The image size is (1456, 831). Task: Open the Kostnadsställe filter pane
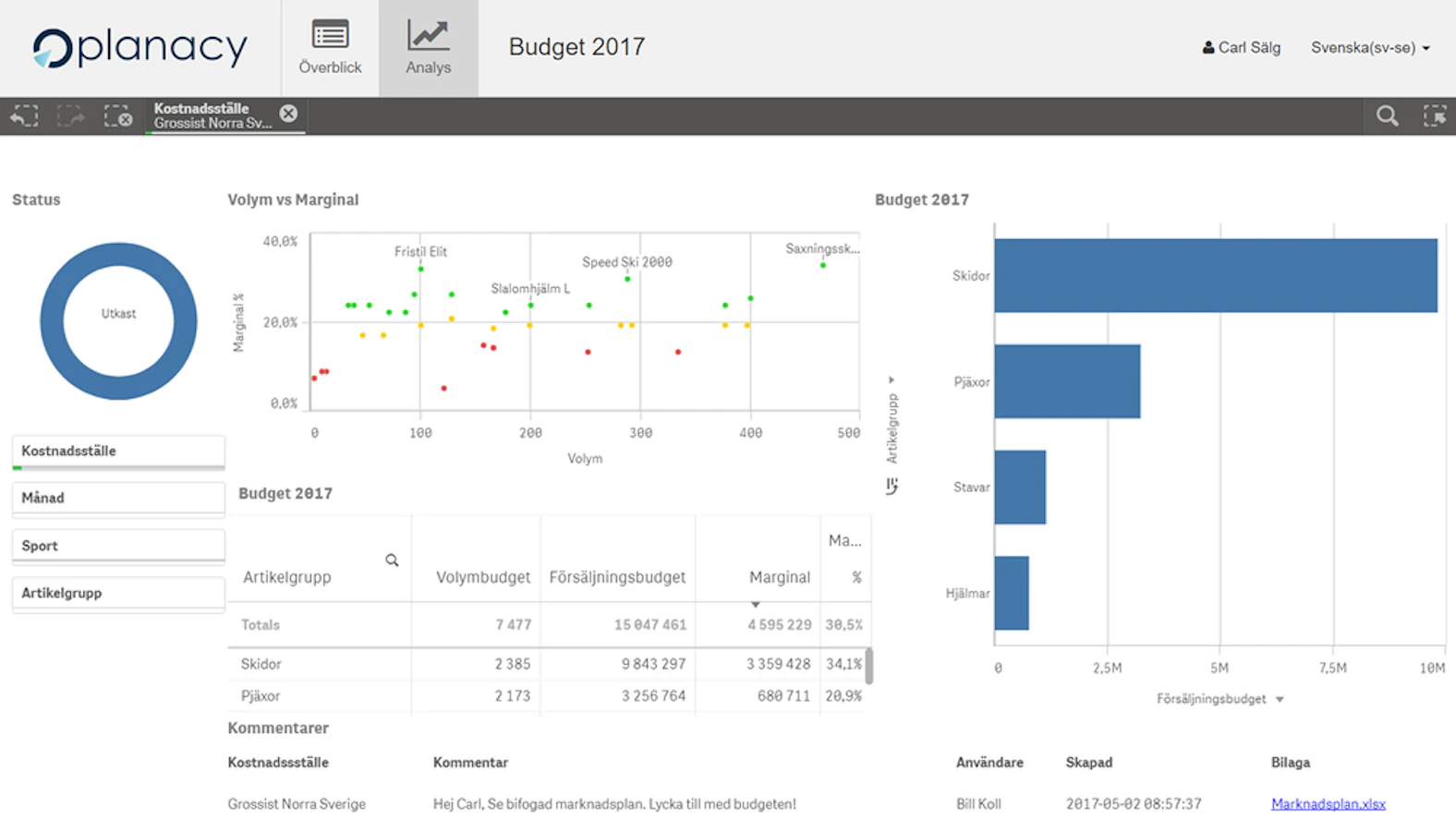(118, 452)
